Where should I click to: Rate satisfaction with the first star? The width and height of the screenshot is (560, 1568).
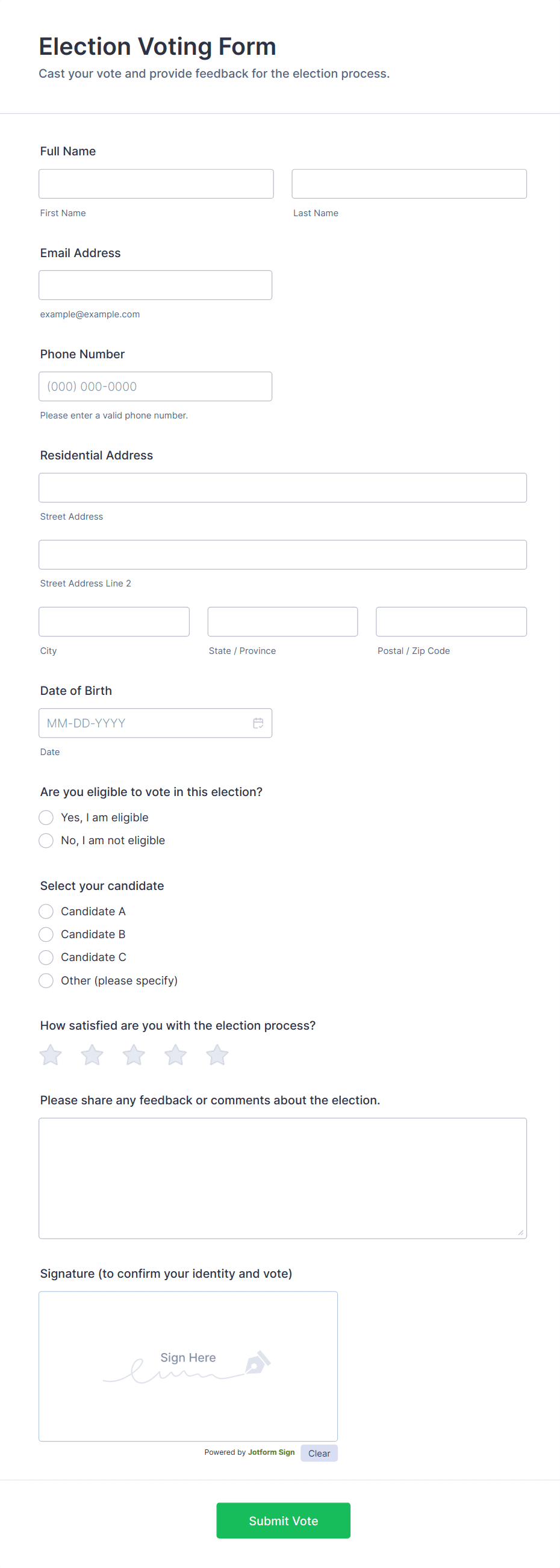[51, 1055]
